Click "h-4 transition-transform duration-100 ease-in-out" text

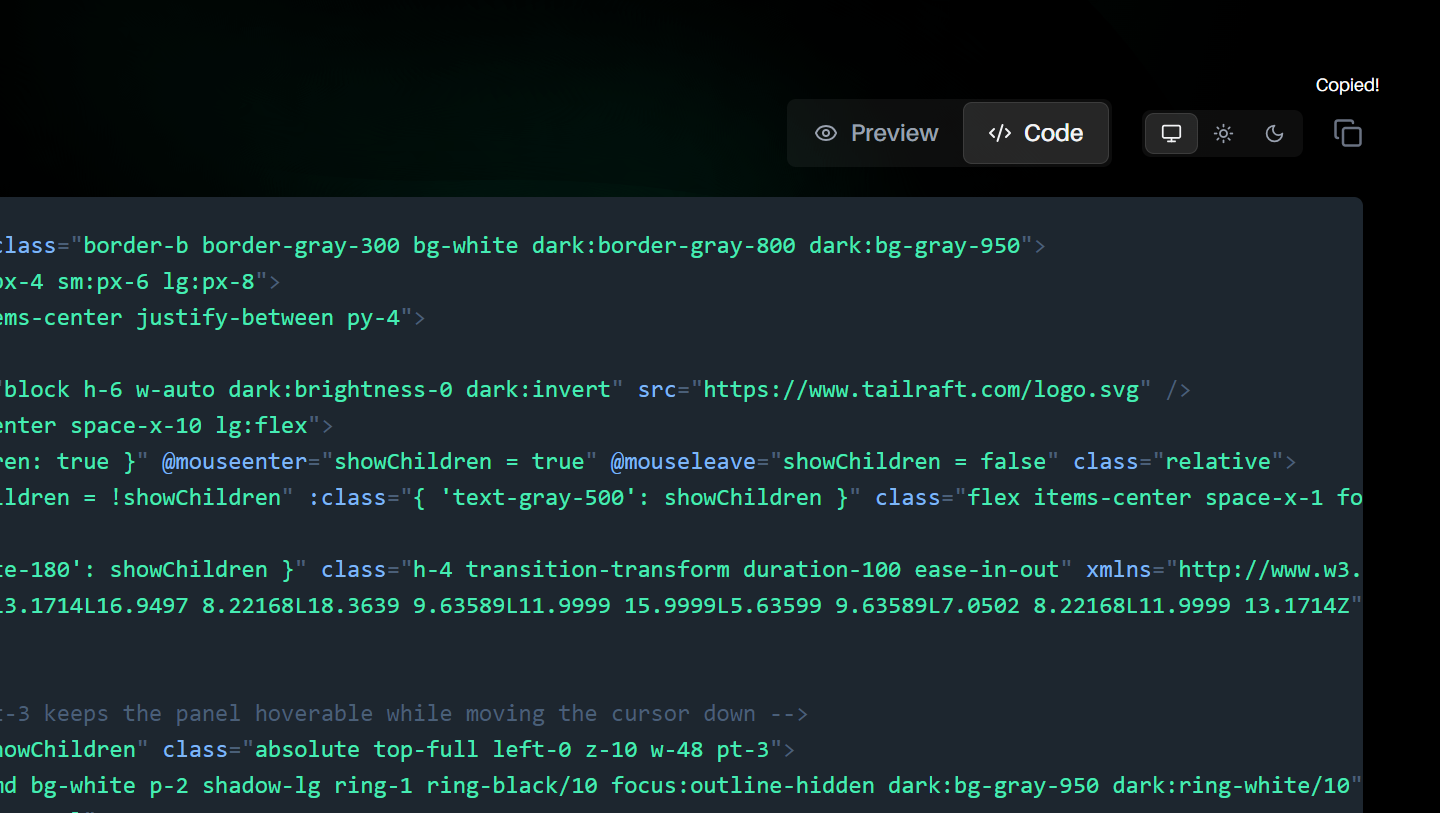coord(736,570)
